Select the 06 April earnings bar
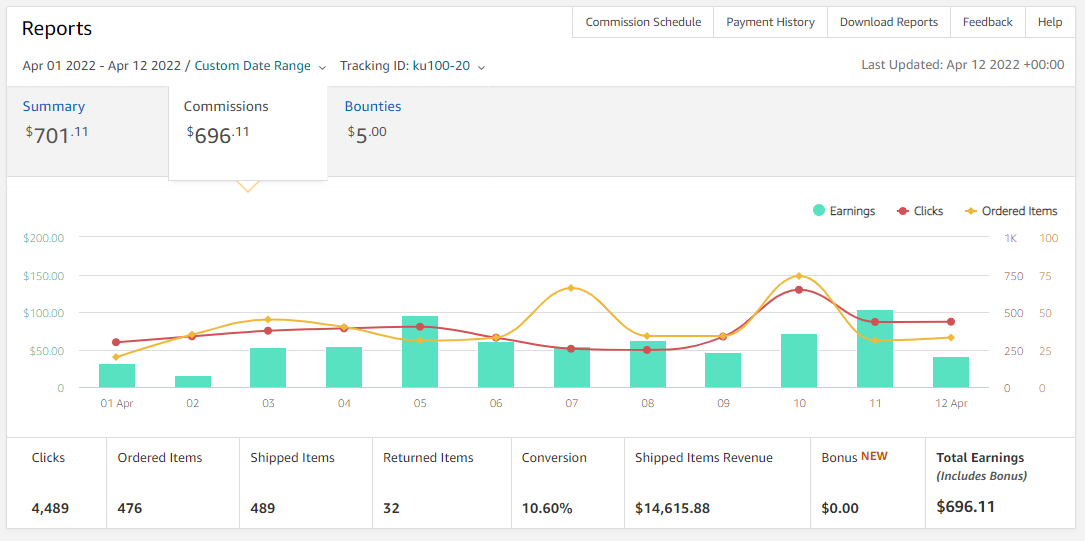The width and height of the screenshot is (1085, 541). coord(496,365)
